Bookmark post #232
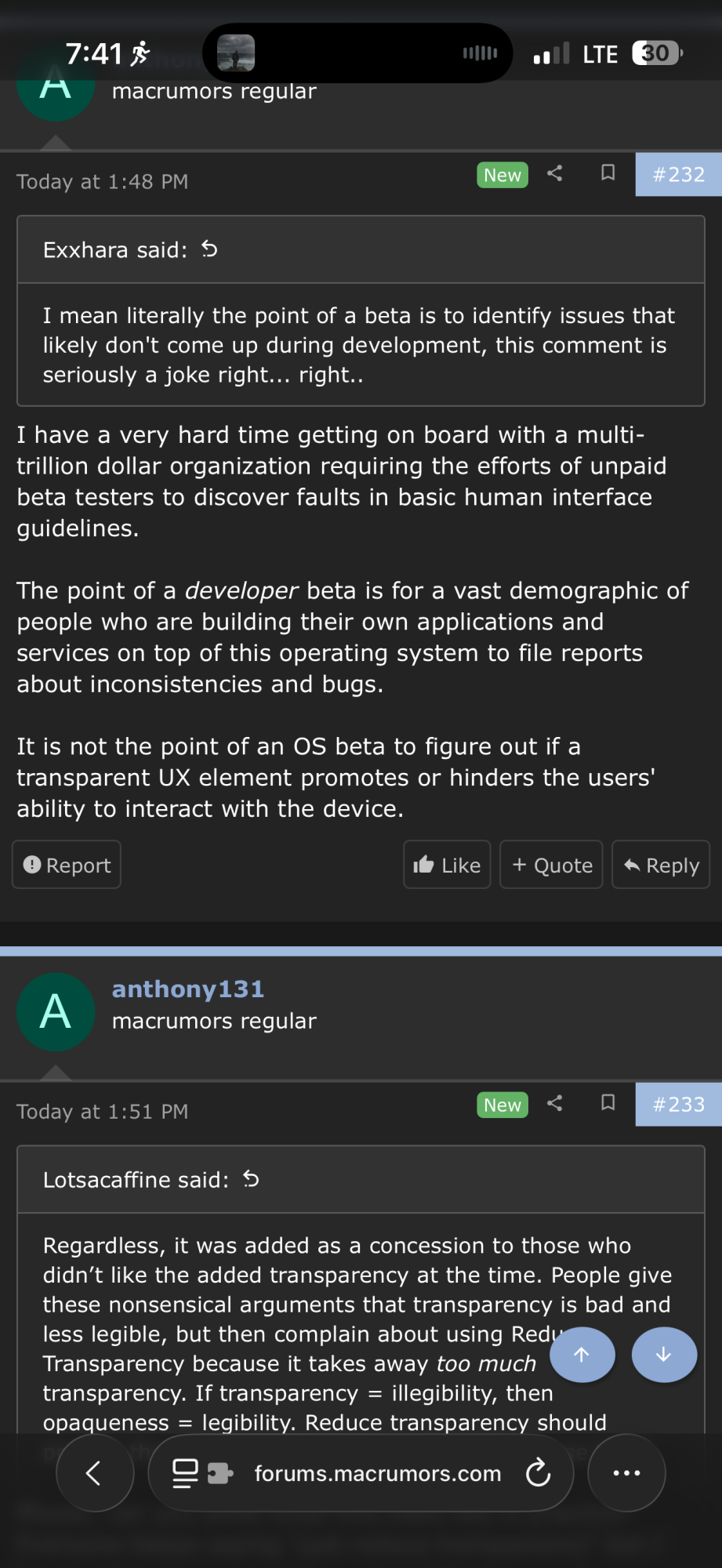Viewport: 722px width, 1568px height. coord(608,173)
